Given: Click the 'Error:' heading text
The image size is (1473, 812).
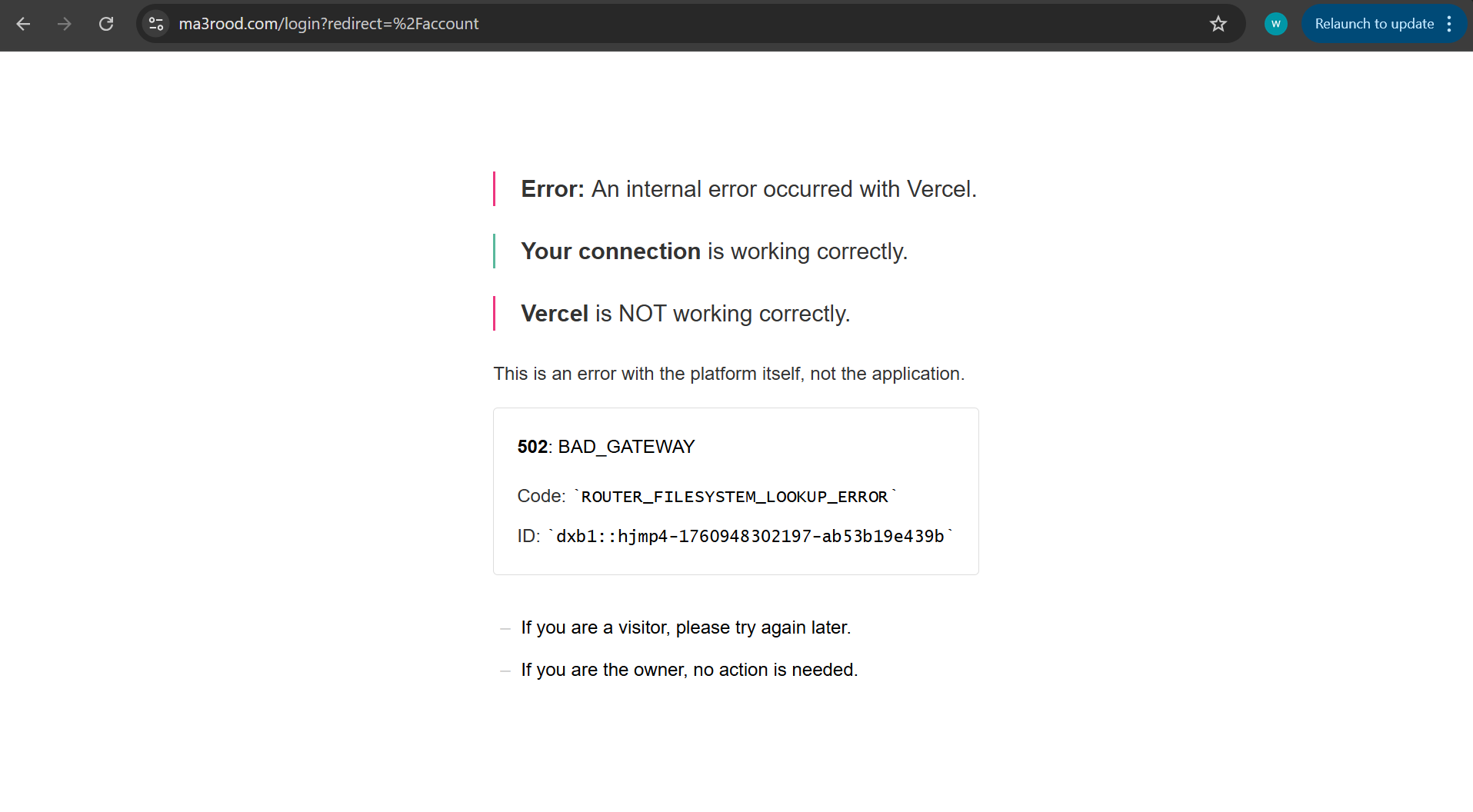Looking at the screenshot, I should coord(552,189).
